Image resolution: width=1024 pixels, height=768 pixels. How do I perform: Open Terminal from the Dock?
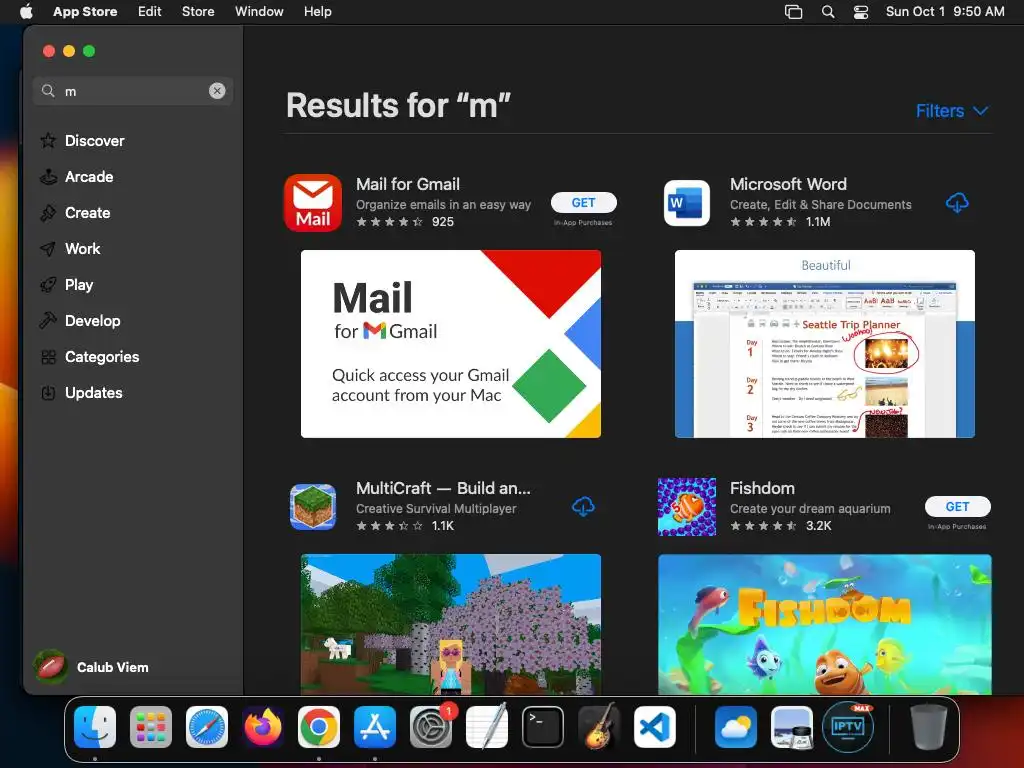click(x=543, y=727)
